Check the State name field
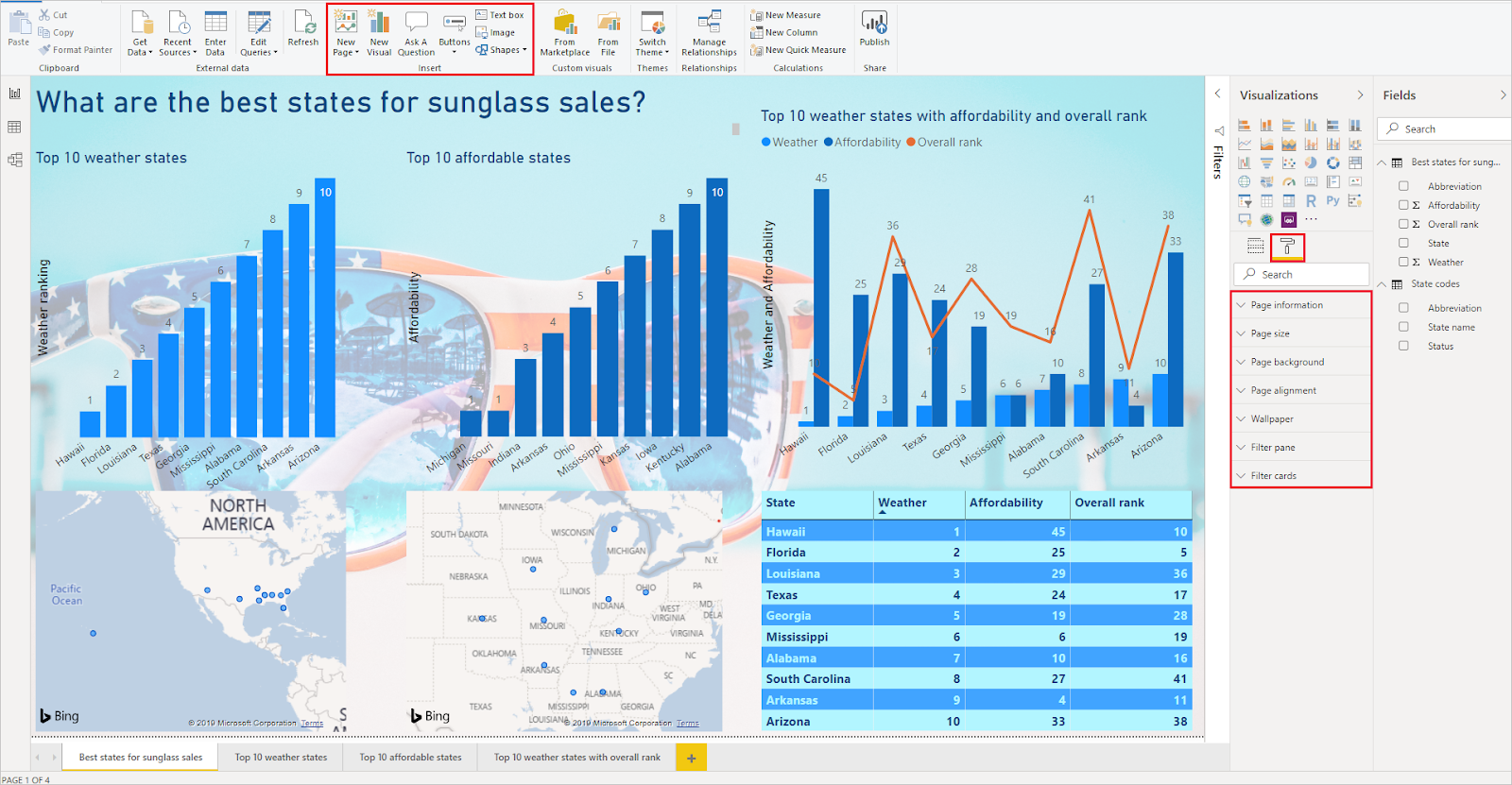 (1403, 327)
